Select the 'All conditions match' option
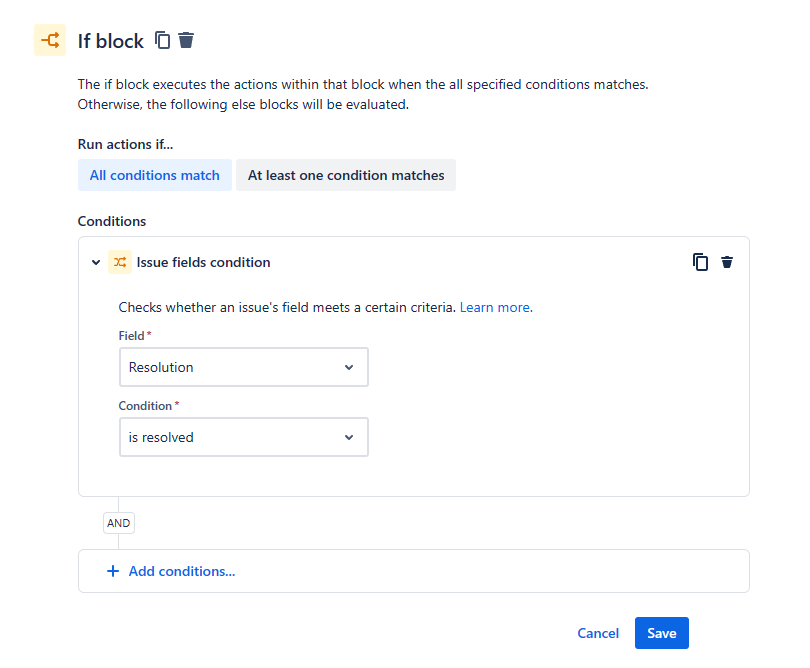The width and height of the screenshot is (810, 668). click(x=155, y=175)
